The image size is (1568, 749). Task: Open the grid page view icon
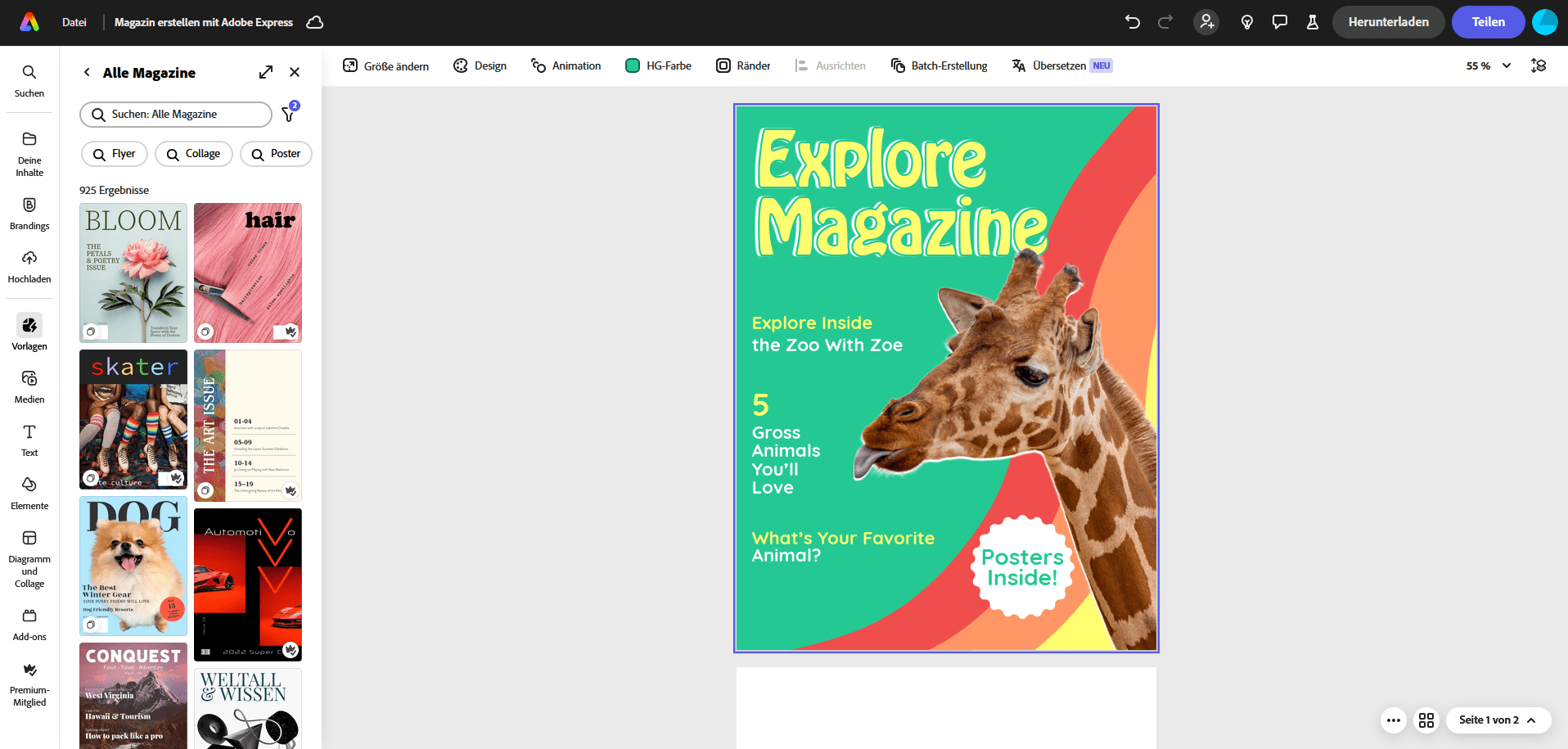click(x=1426, y=720)
